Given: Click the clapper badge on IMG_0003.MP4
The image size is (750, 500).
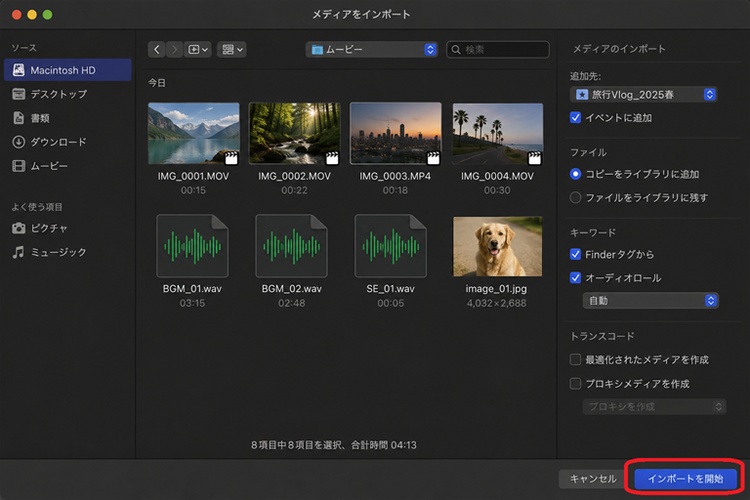Looking at the screenshot, I should [x=433, y=157].
